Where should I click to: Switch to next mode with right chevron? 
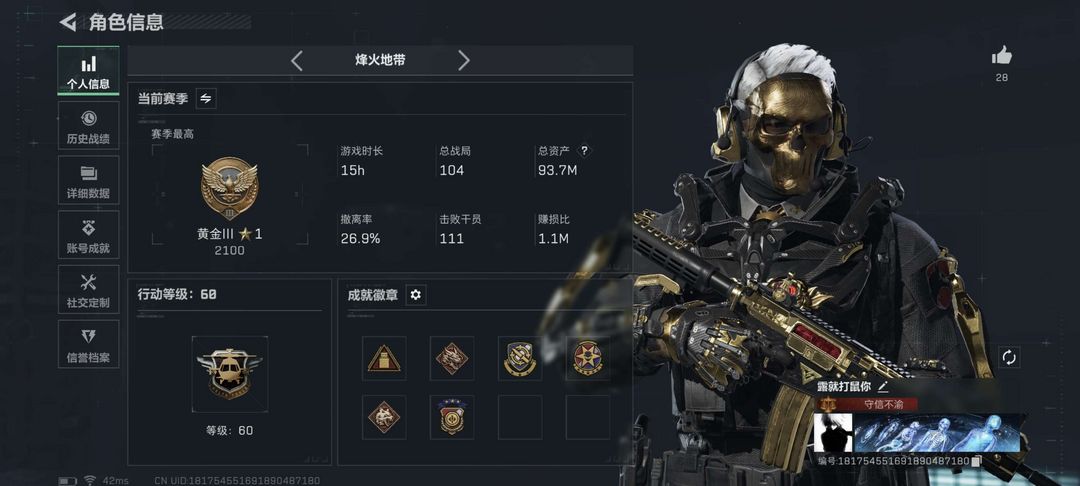tap(464, 61)
